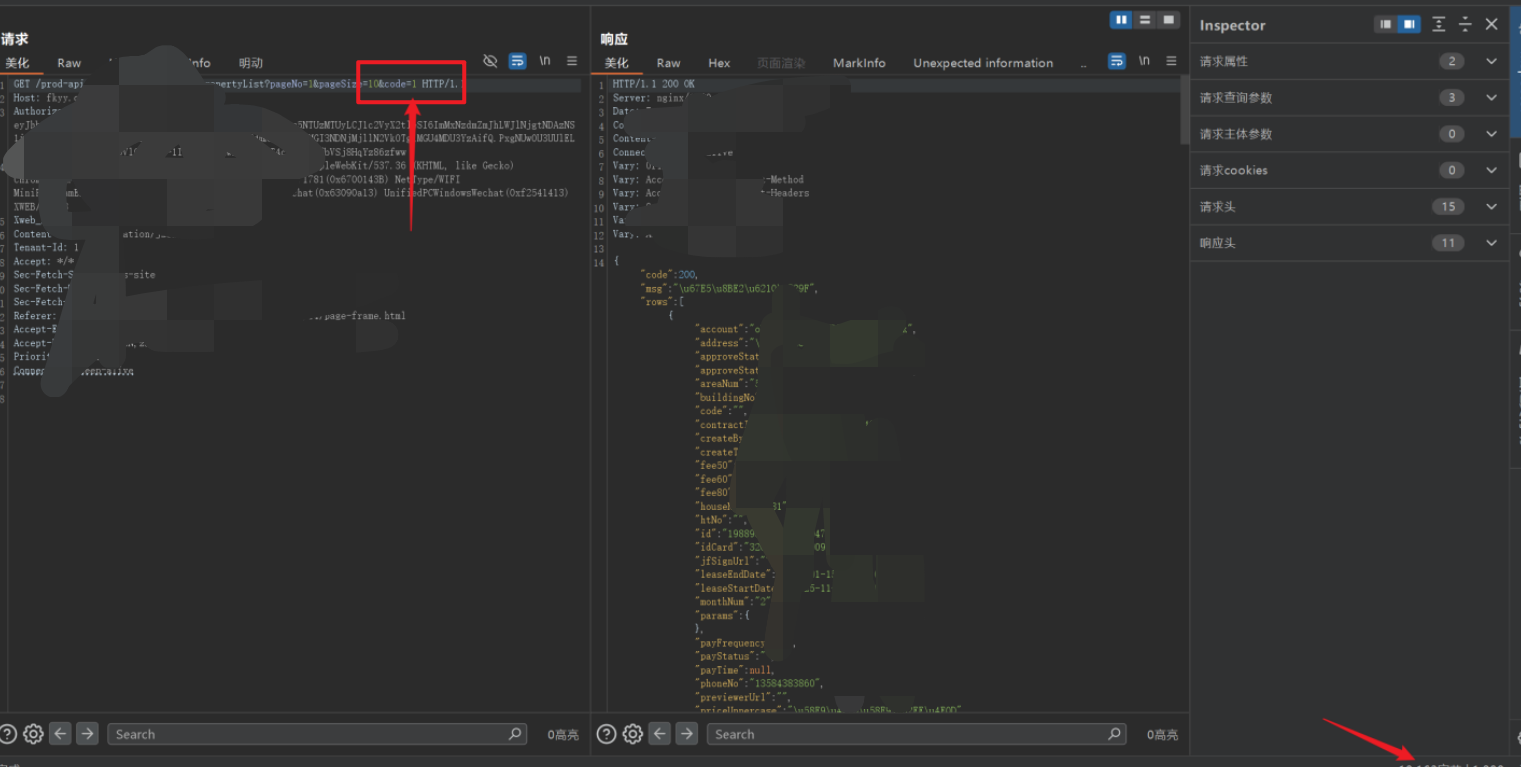Screen dimensions: 1521x767
Task: Open search help in the response panel
Action: (606, 734)
